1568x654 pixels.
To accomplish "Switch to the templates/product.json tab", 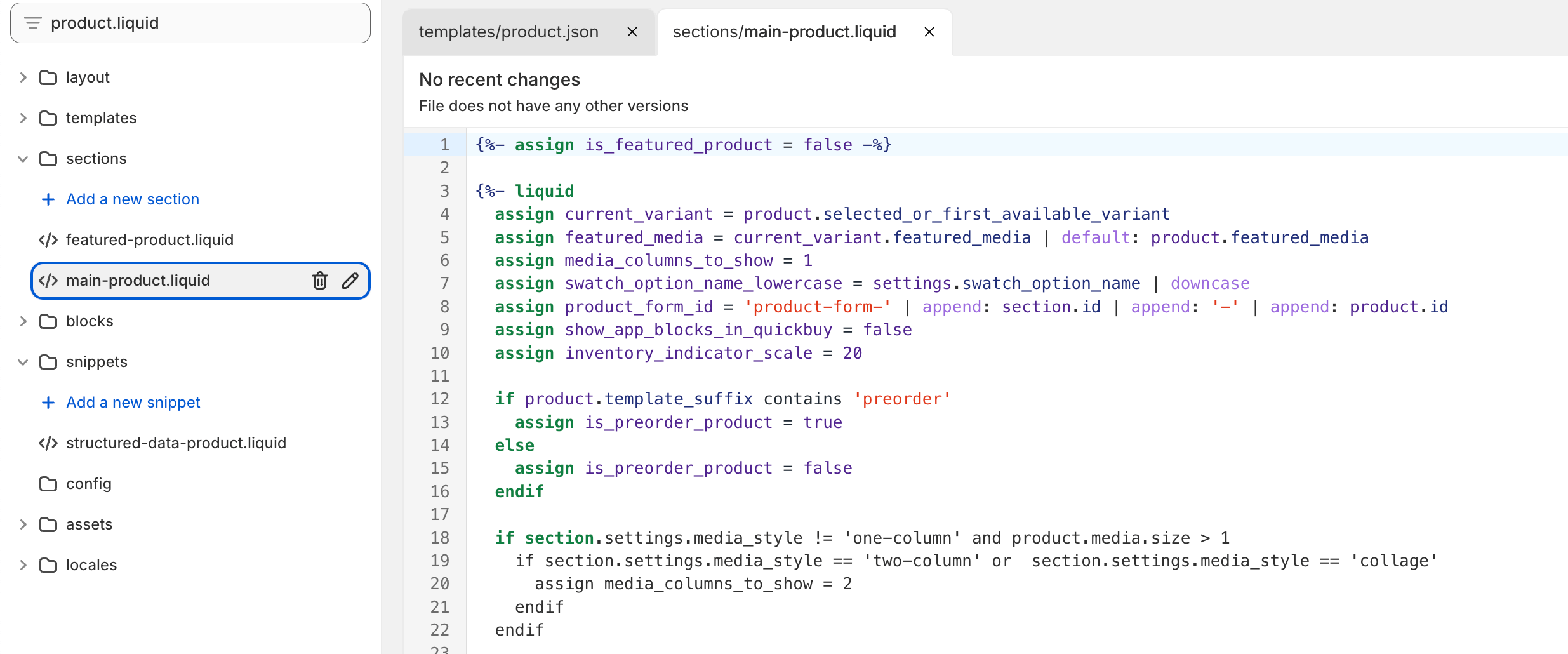I will [x=508, y=32].
